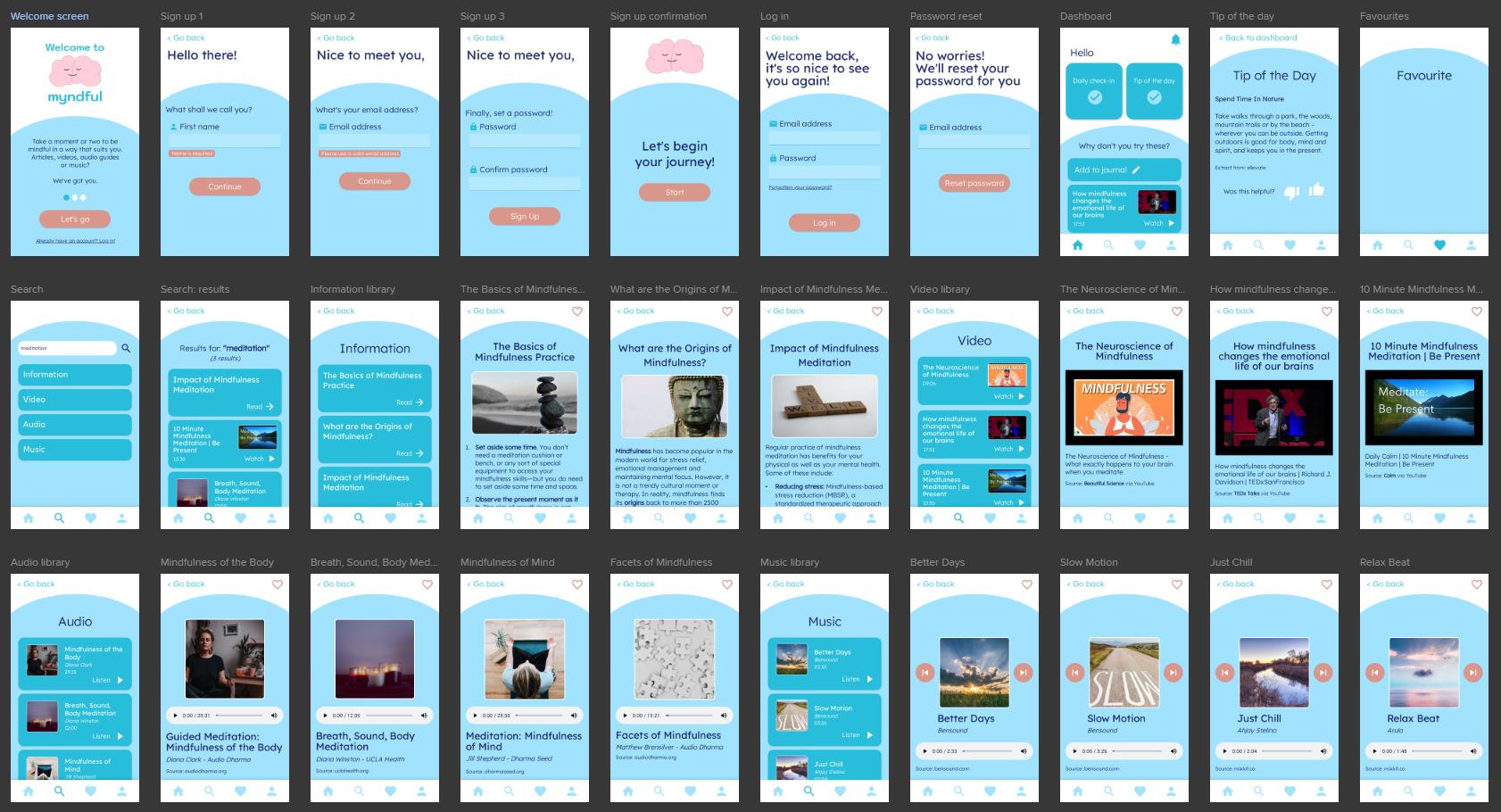Select the highlighted heart tab on the Favourites screen
The height and width of the screenshot is (812, 1501).
(x=1440, y=244)
